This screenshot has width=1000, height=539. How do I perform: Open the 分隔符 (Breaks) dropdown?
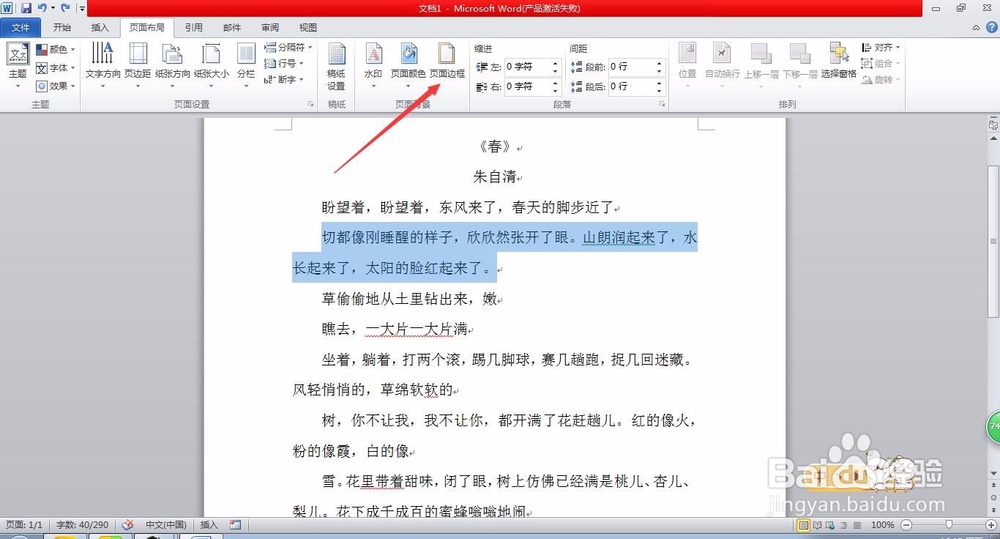click(x=288, y=47)
